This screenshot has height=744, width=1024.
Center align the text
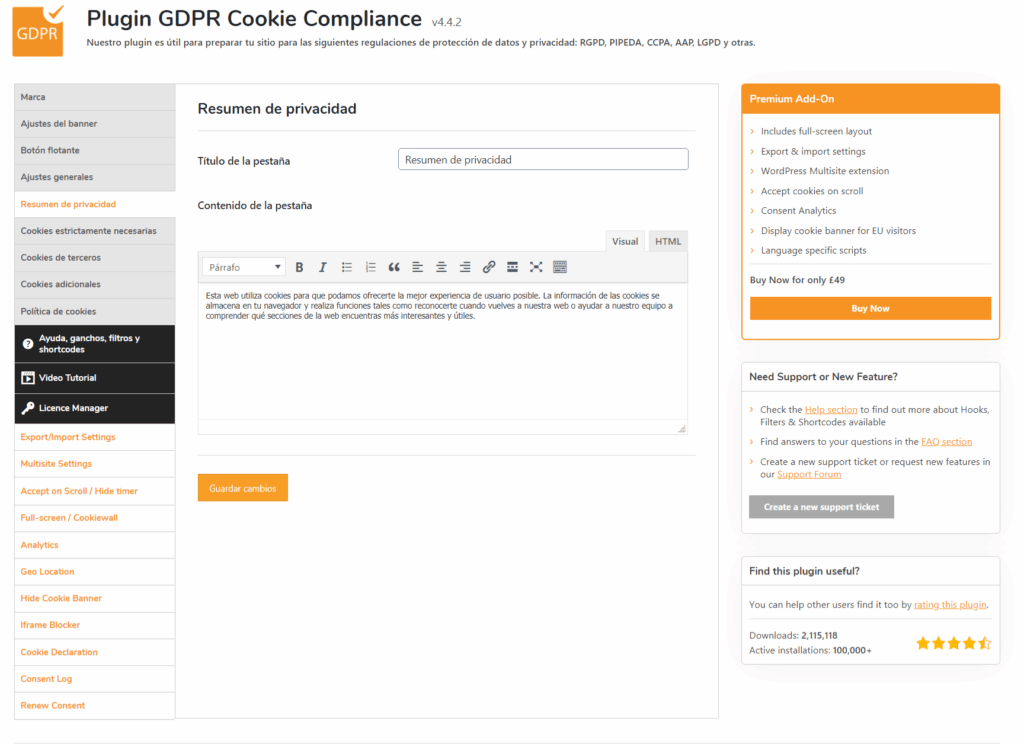click(441, 267)
